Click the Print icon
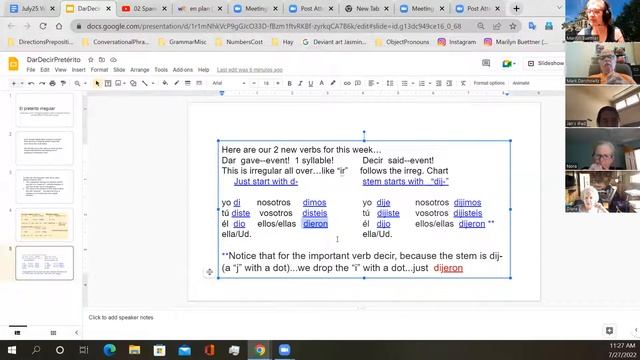This screenshot has height=360, width=640. click(x=52, y=83)
